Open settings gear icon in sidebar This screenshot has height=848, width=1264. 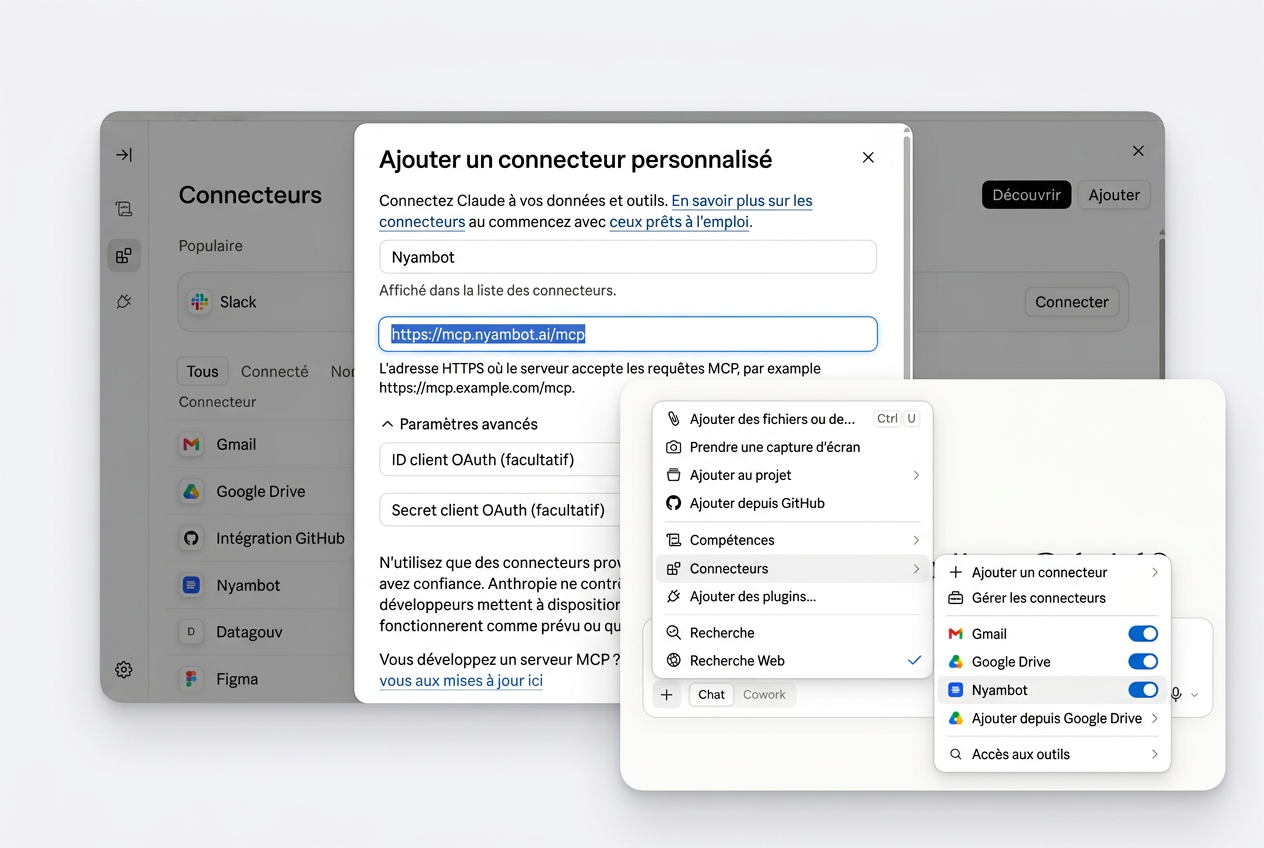tap(124, 670)
